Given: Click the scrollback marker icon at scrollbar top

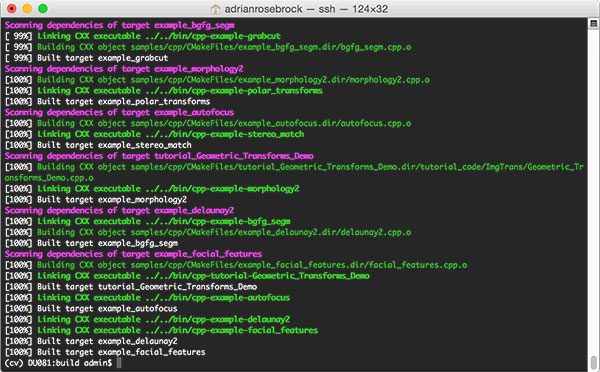Looking at the screenshot, I should click(593, 24).
